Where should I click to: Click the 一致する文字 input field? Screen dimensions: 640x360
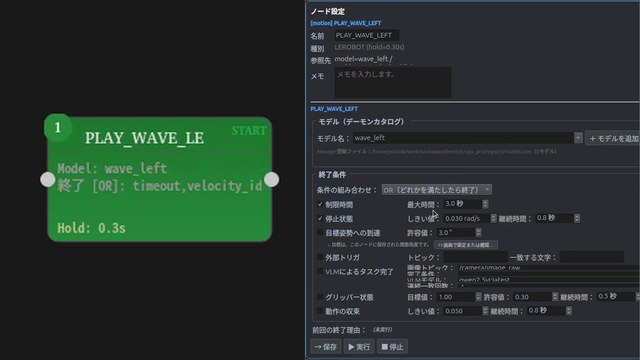tap(591, 257)
